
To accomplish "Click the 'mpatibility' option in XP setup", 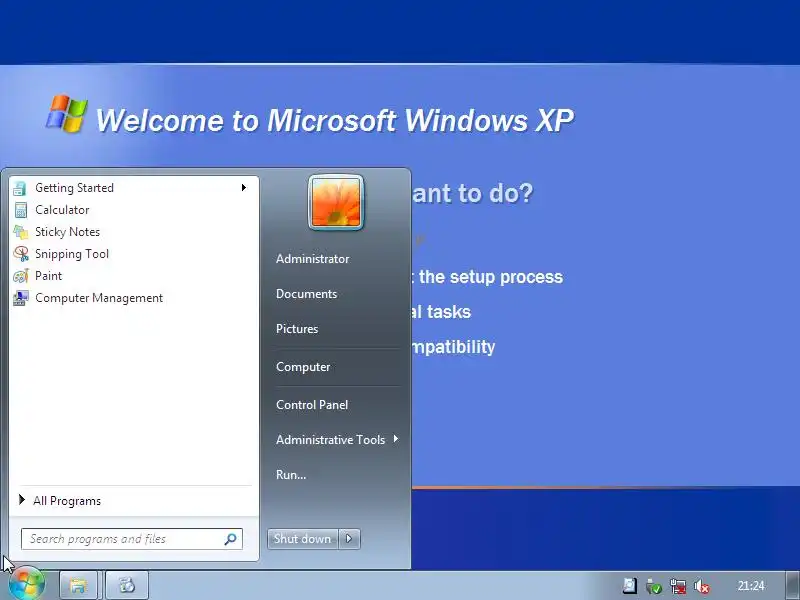I will pos(453,347).
